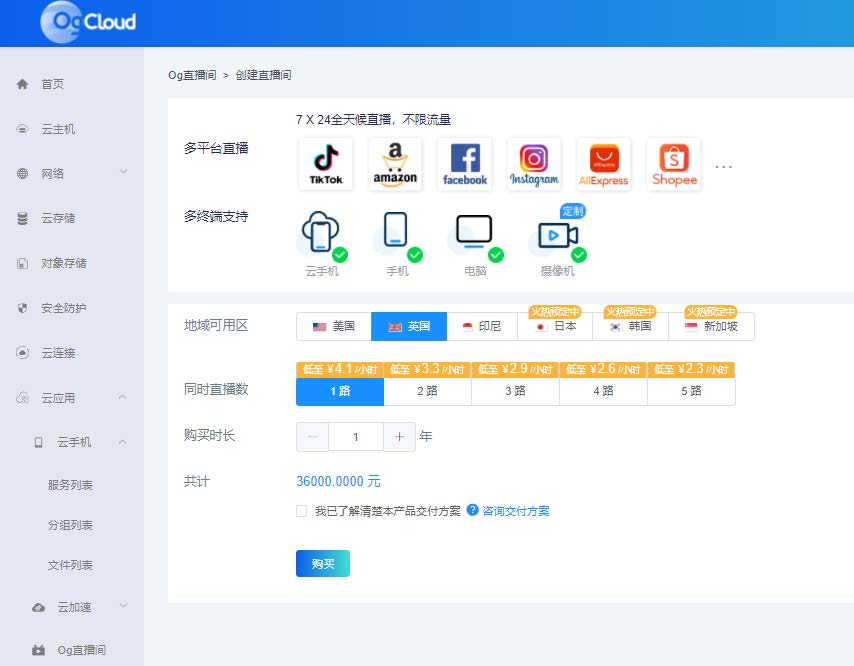
Task: Open 文件列表 submenu item
Action: point(72,565)
